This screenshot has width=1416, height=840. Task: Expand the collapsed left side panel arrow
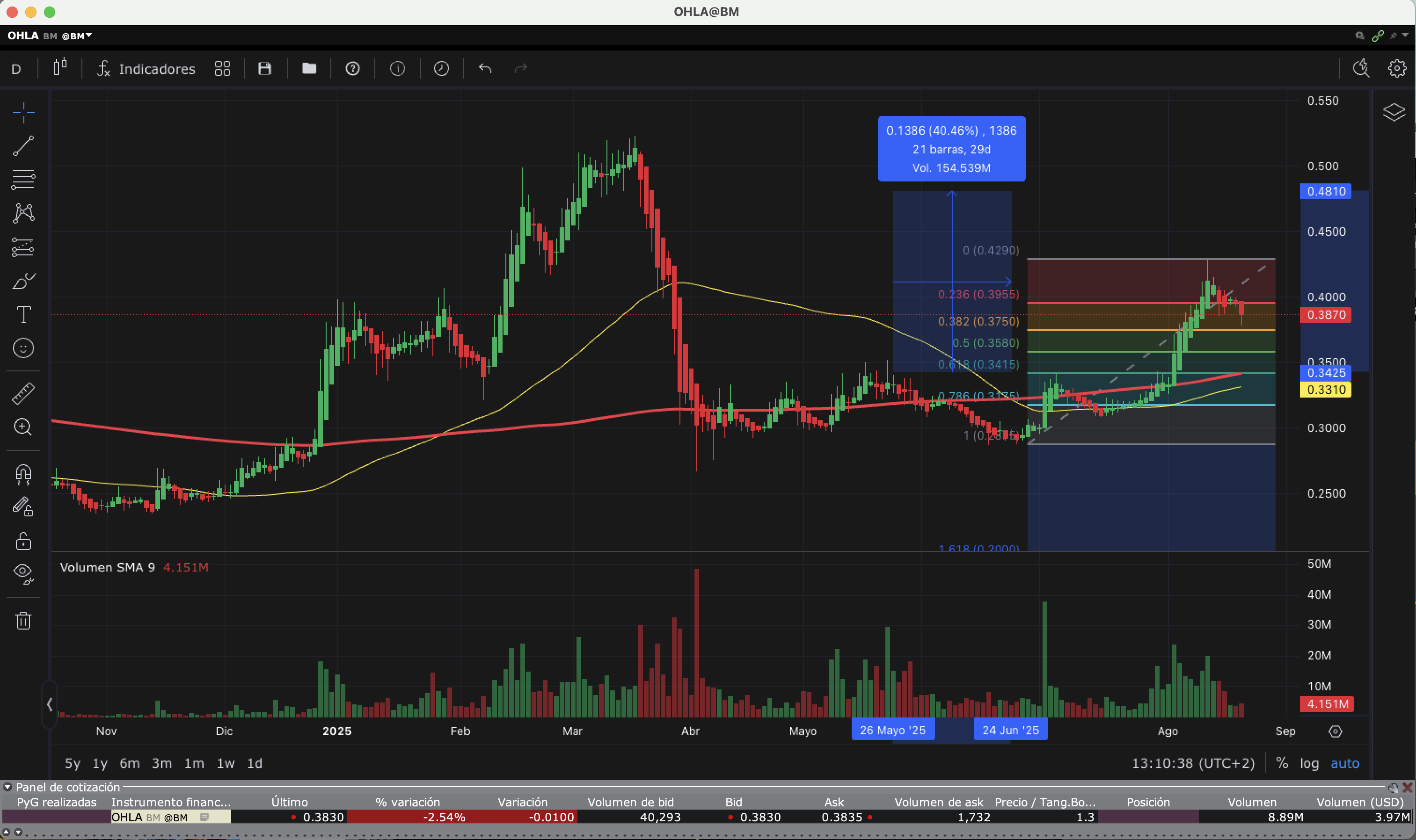[49, 704]
